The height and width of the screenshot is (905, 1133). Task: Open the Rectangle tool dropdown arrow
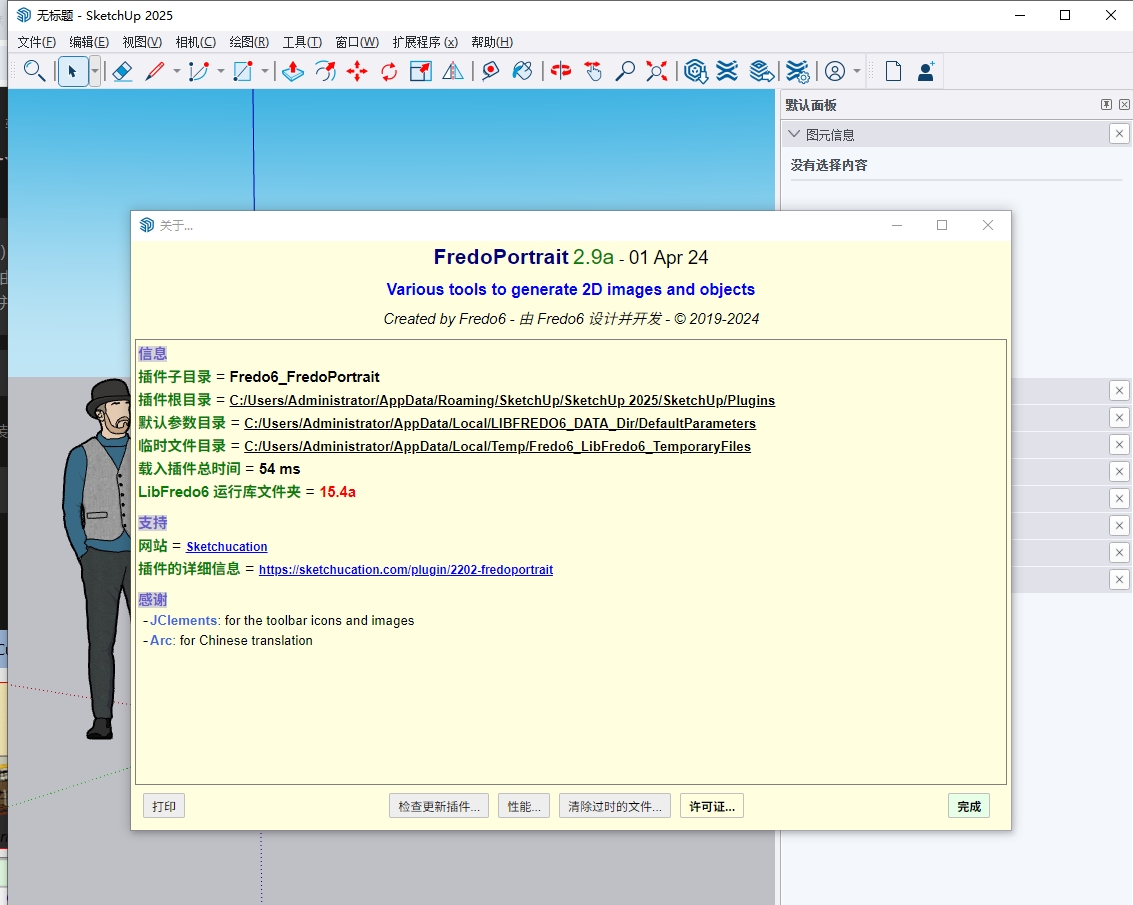point(264,71)
